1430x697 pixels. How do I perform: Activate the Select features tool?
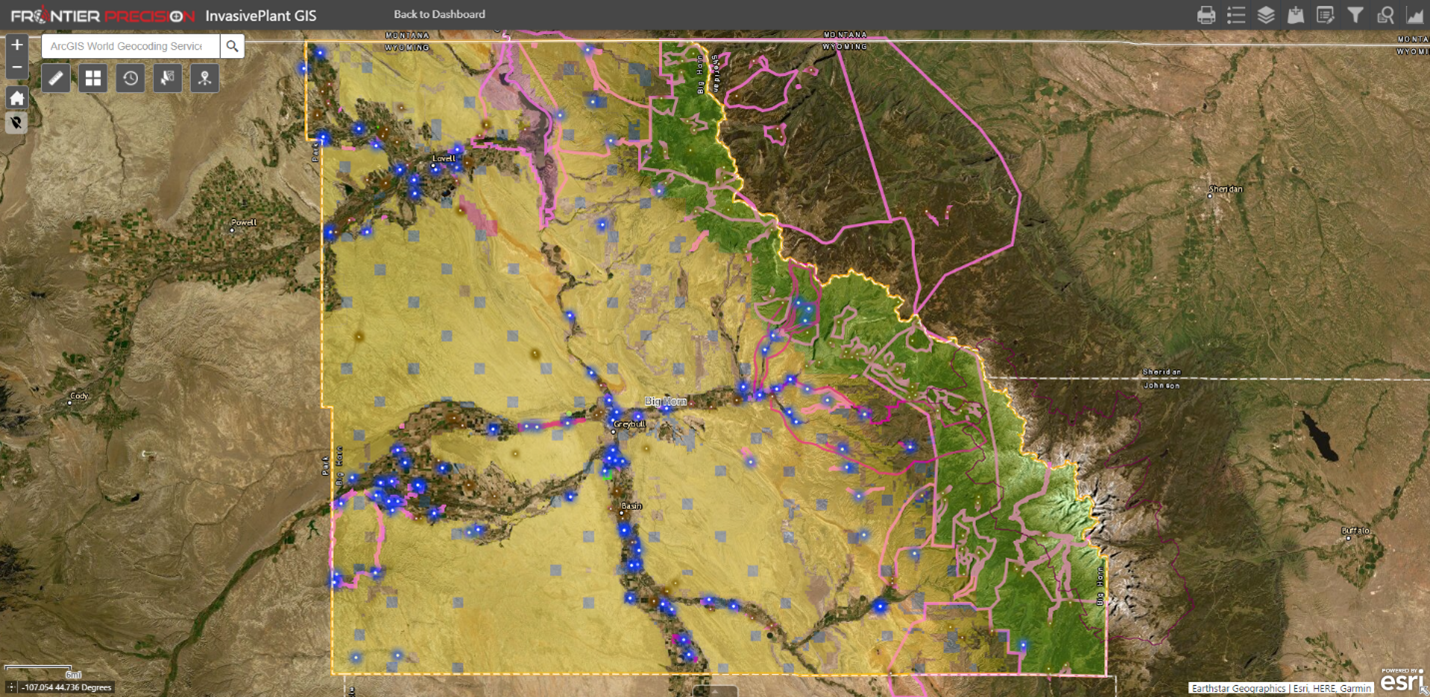(x=167, y=78)
